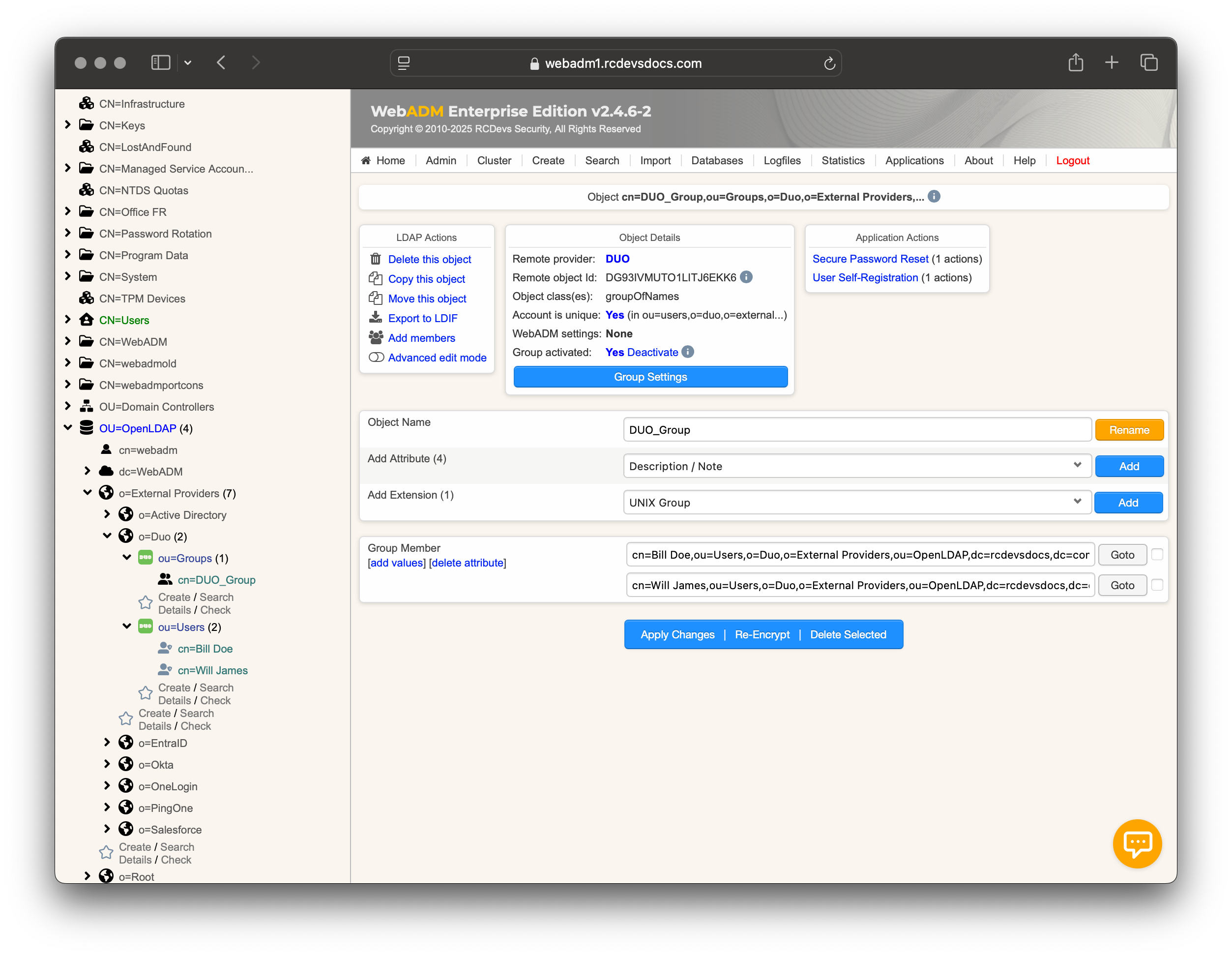Click the Home house icon in menu bar
Screen dimensions: 1232x956
click(366, 160)
